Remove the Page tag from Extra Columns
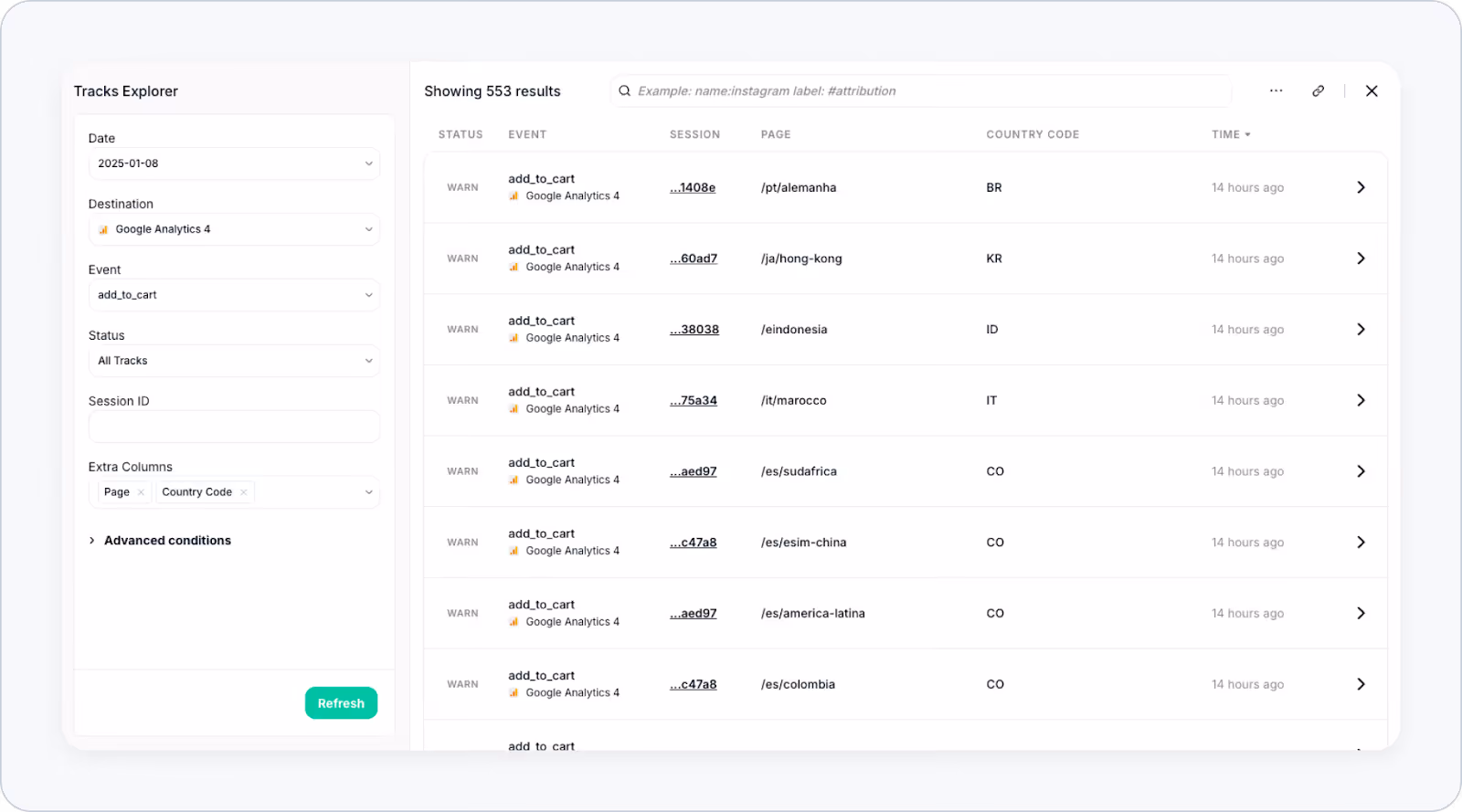 click(x=141, y=492)
